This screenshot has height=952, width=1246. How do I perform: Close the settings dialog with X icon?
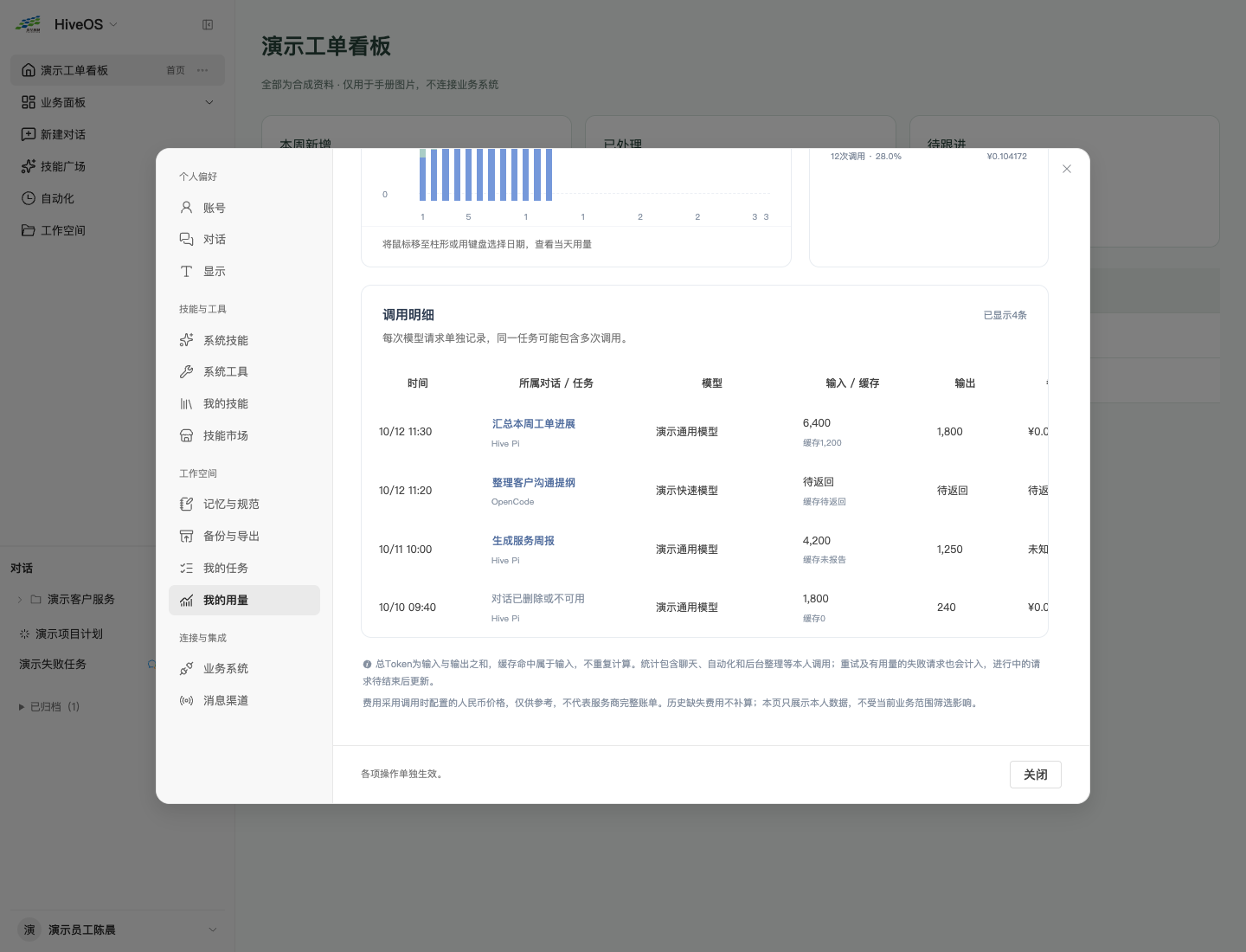1067,169
